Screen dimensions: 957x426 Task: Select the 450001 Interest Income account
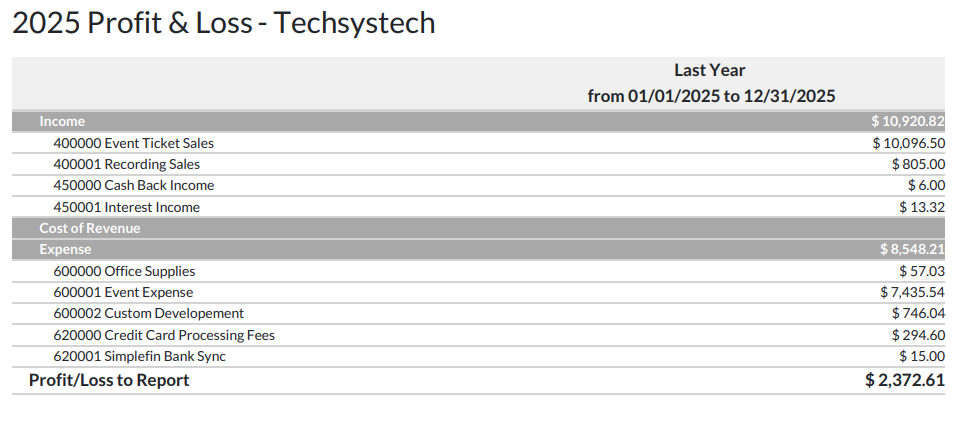tap(126, 207)
